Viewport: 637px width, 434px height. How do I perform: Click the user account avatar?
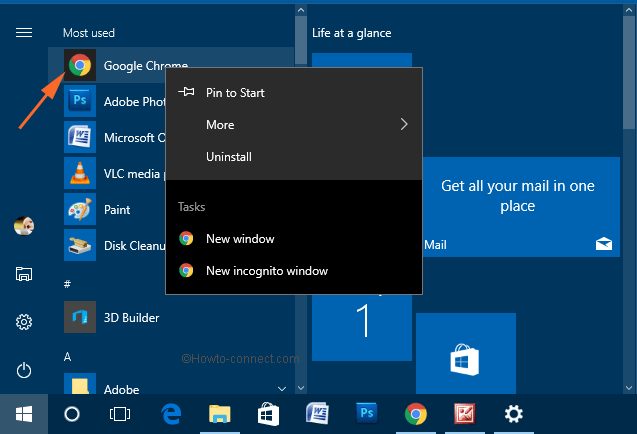(x=24, y=226)
